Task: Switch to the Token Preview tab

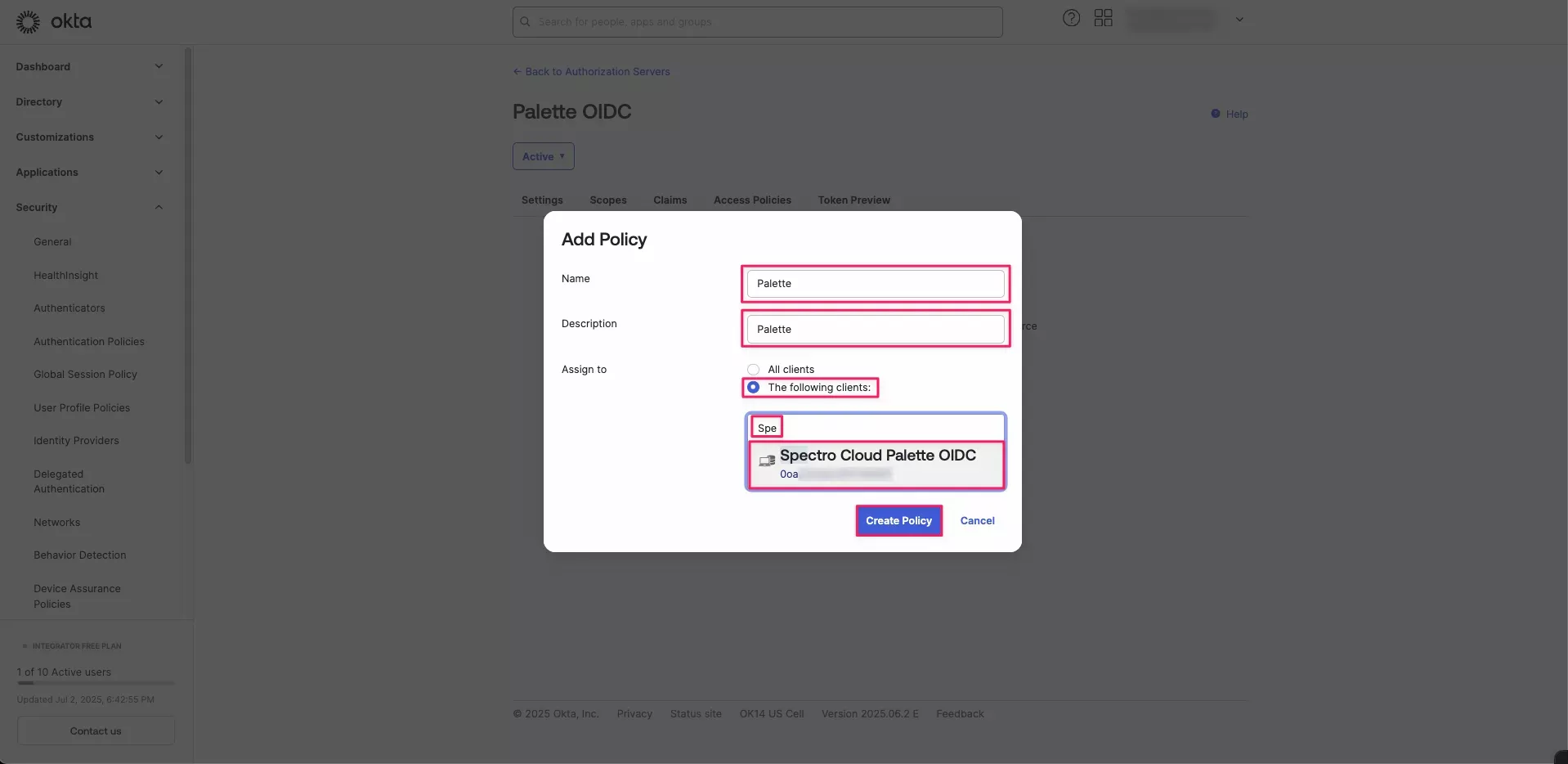Action: point(854,200)
